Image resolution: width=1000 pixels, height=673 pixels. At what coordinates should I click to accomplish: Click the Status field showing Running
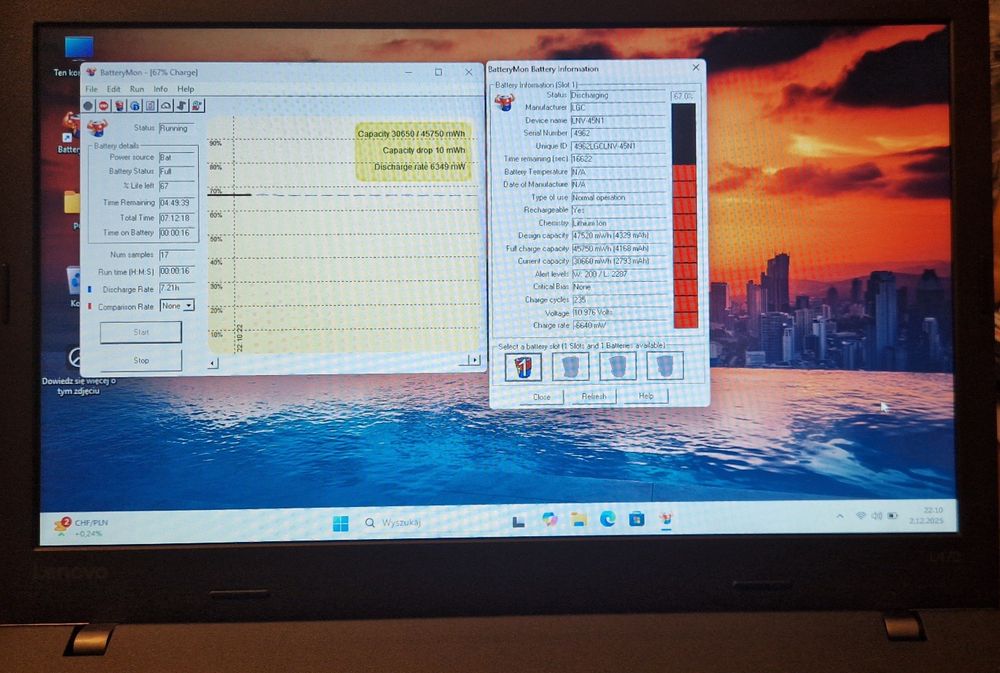pyautogui.click(x=177, y=128)
